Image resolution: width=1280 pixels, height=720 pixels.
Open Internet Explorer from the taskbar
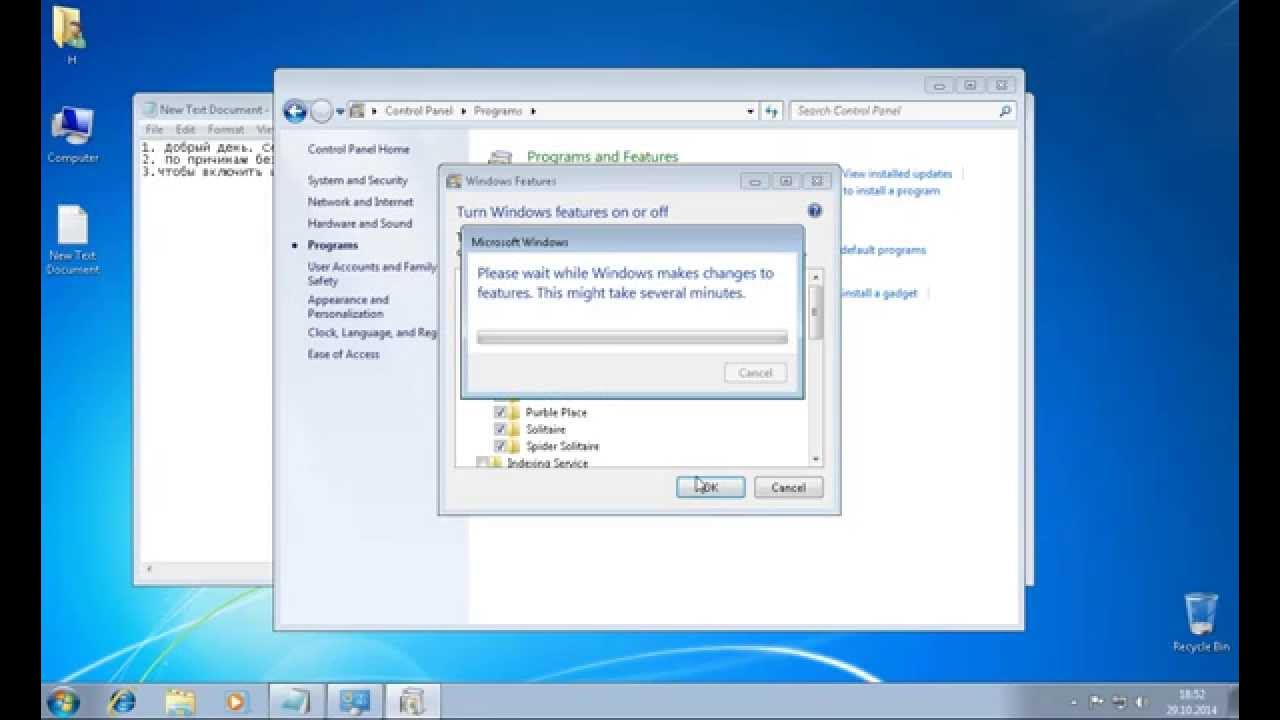[x=125, y=702]
